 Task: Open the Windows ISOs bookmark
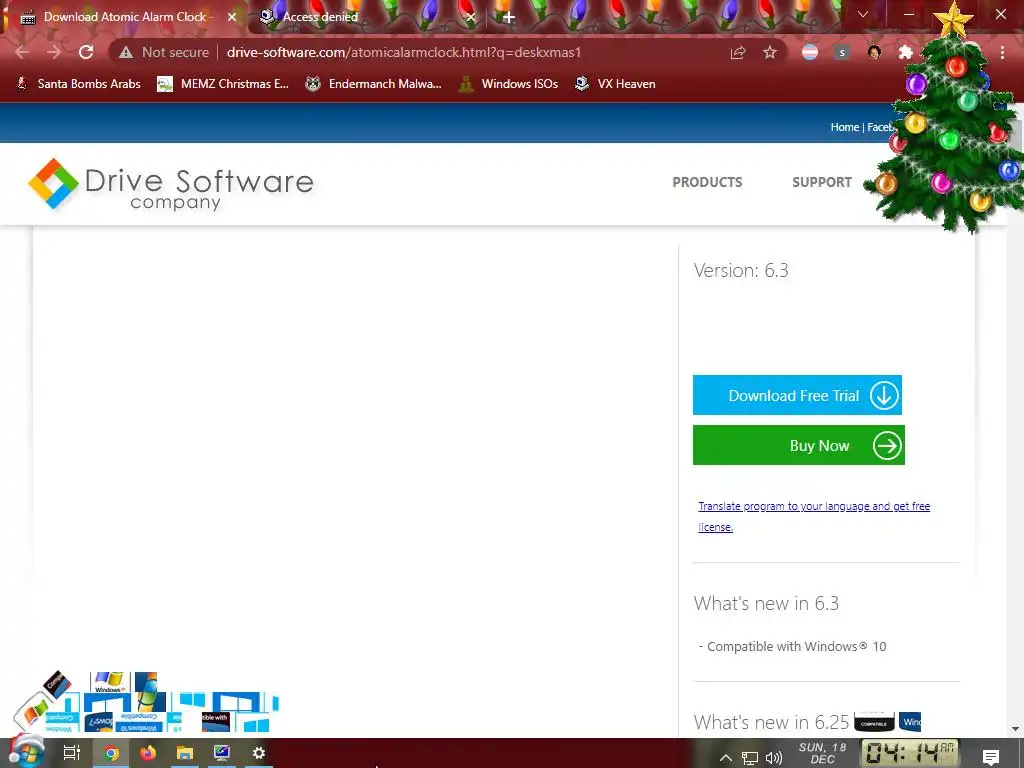click(x=509, y=84)
